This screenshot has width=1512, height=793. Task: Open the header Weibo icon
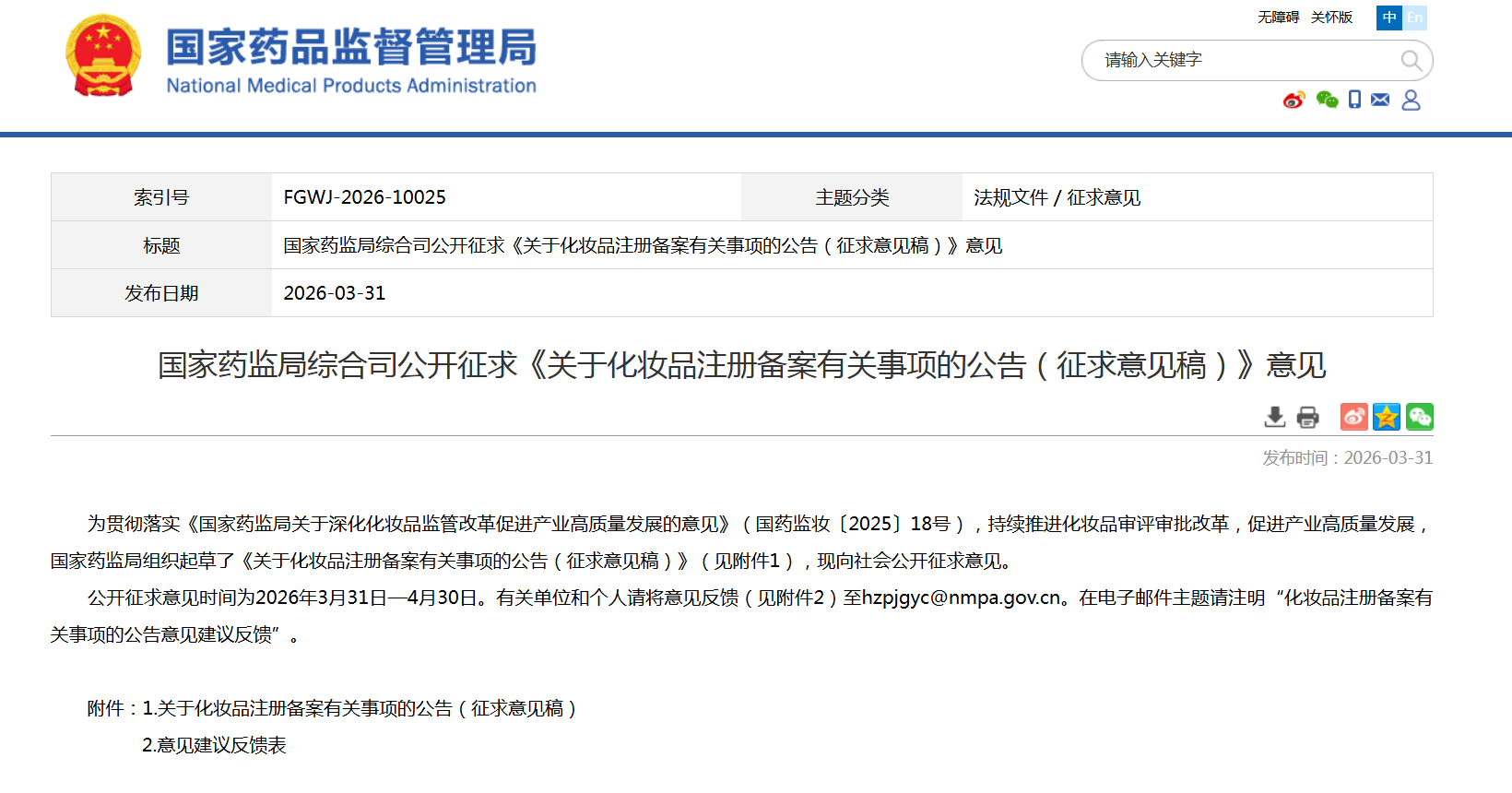[1293, 100]
